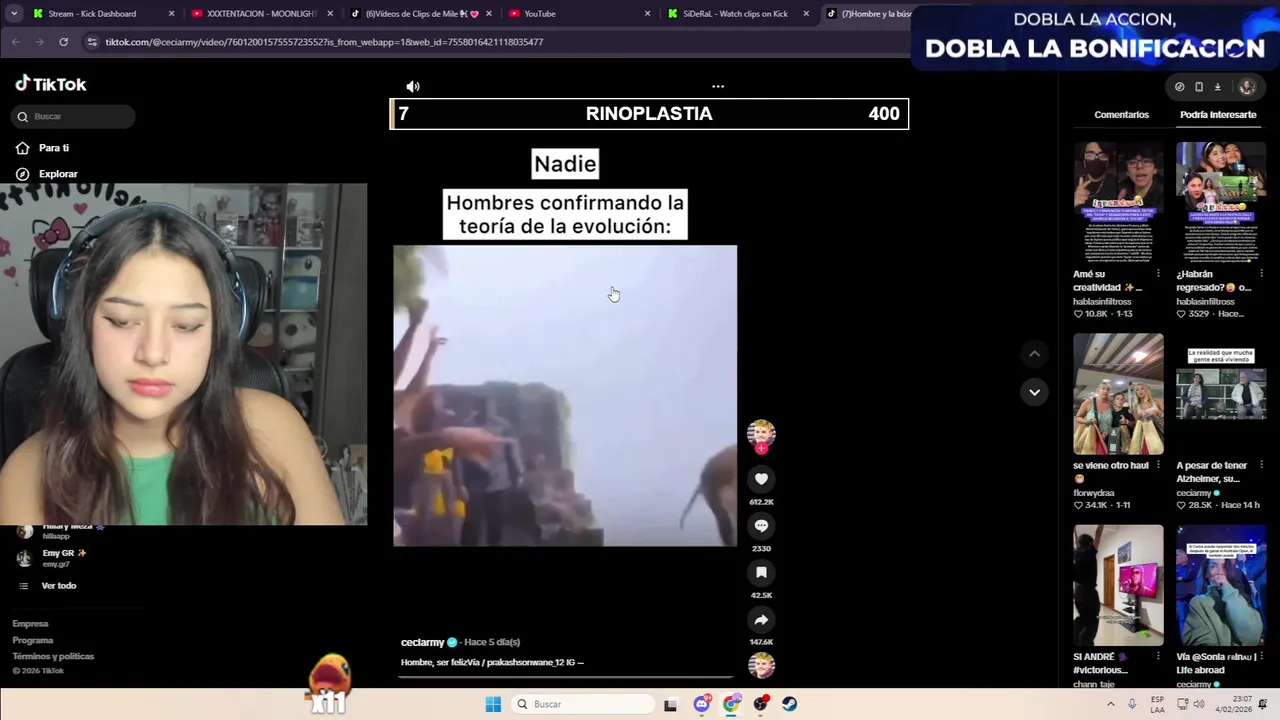This screenshot has width=1280, height=720.
Task: Open the Emy GR followed account
Action: 64,558
